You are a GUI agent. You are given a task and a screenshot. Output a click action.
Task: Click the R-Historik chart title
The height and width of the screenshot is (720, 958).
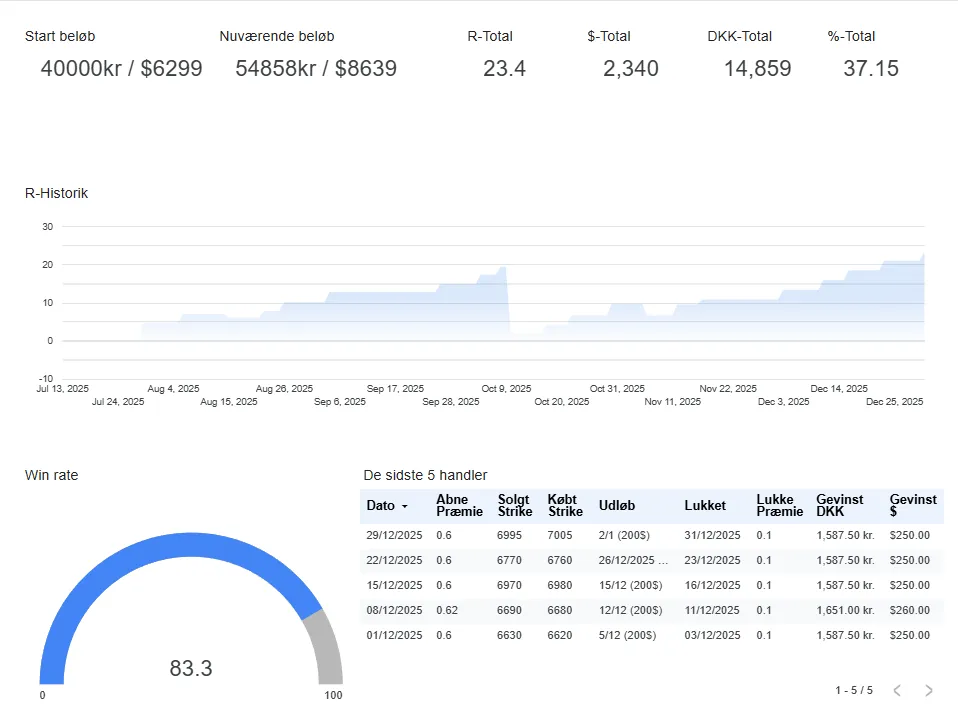pyautogui.click(x=56, y=193)
